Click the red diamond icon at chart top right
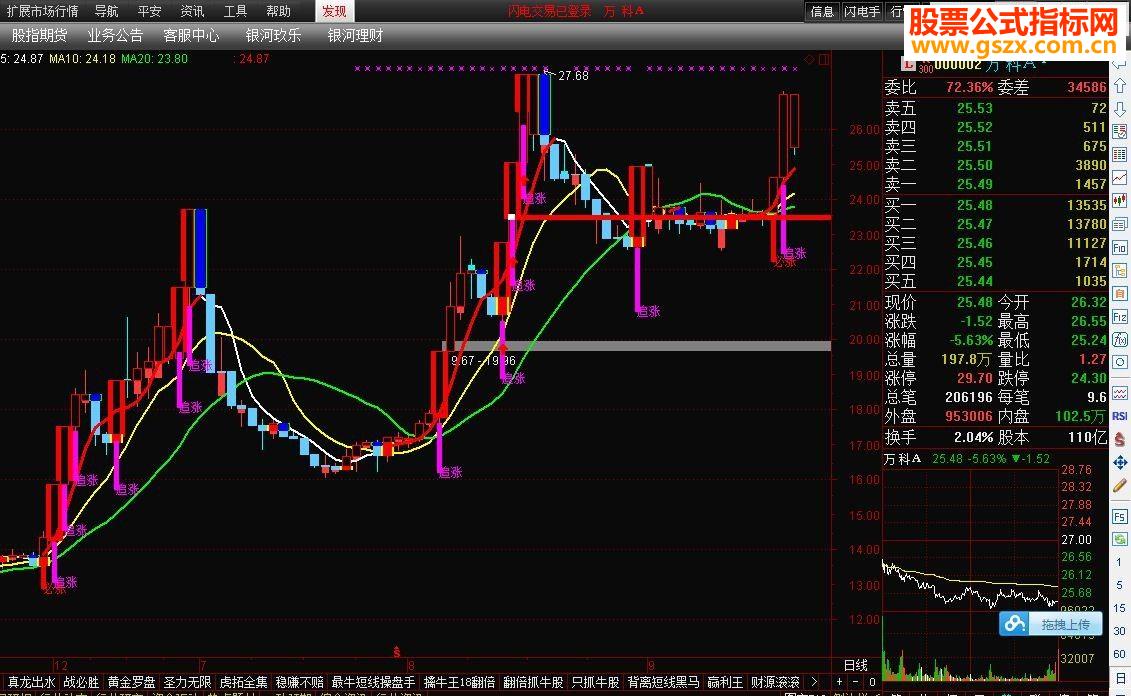1131x696 pixels. pos(809,60)
